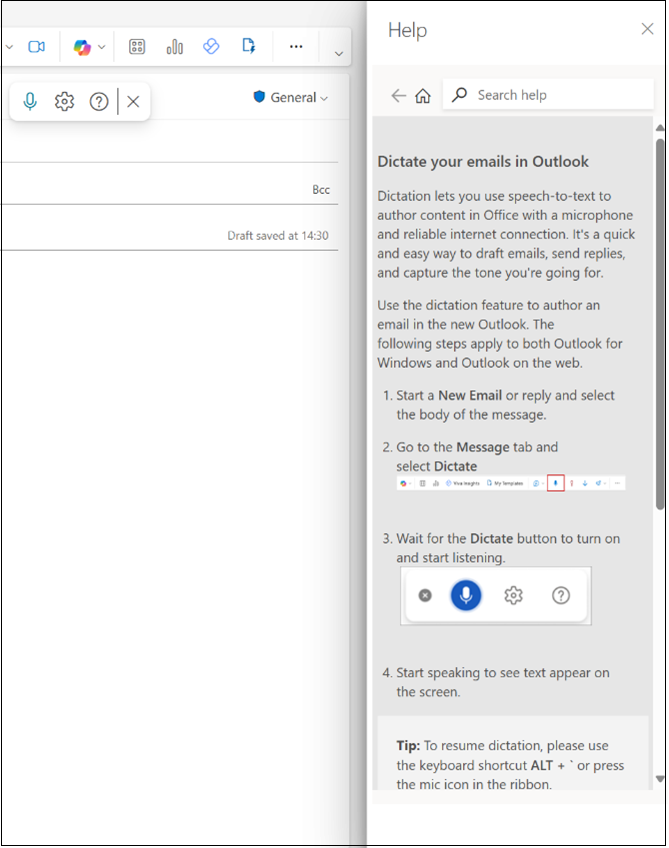Click the 'Dictate your emails in Outlook' heading
Viewport: 669px width, 848px height.
pyautogui.click(x=483, y=162)
